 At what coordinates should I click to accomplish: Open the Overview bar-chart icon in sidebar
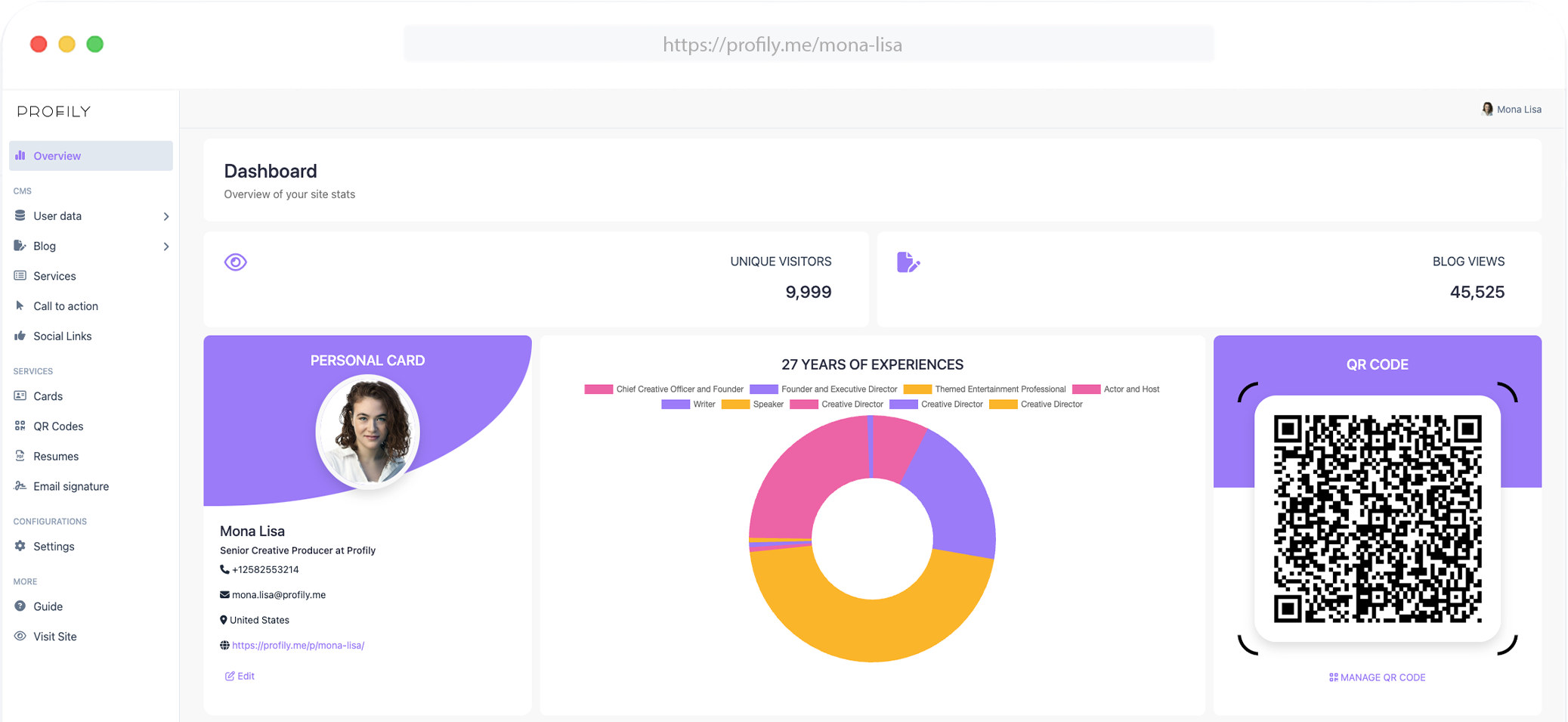pos(20,155)
